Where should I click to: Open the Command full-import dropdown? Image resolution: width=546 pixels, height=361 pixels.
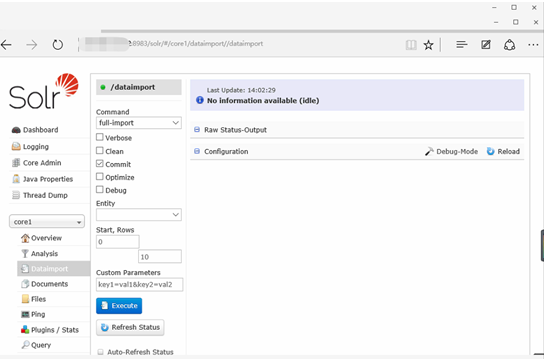click(139, 123)
